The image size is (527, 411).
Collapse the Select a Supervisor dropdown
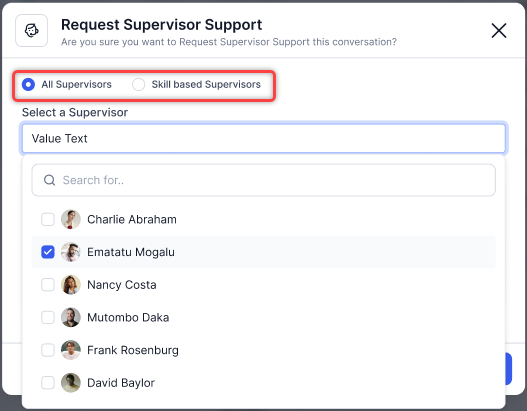coord(264,138)
